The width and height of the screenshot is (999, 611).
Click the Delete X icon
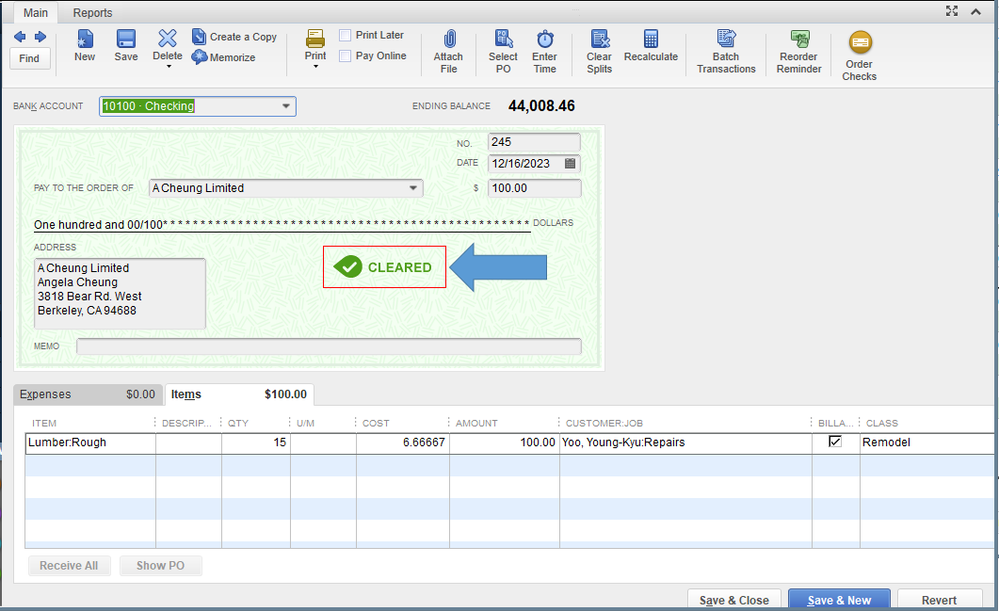(x=168, y=38)
